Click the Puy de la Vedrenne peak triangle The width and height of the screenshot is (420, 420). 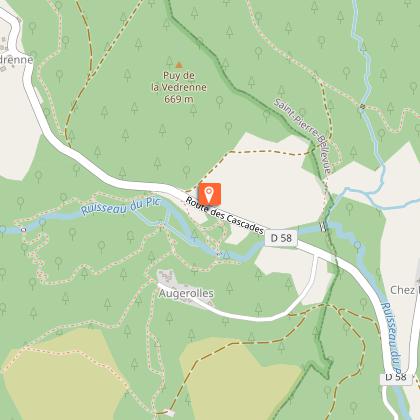point(179,65)
